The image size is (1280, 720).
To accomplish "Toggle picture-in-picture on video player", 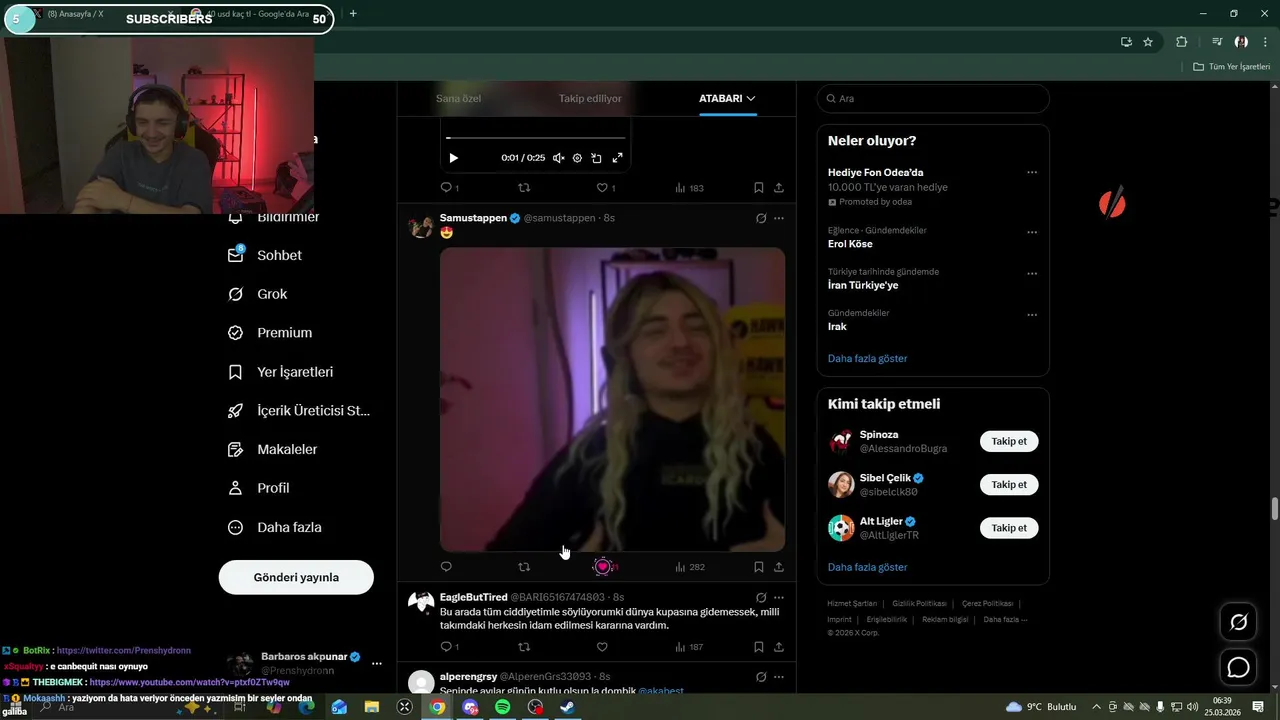I will 597,158.
